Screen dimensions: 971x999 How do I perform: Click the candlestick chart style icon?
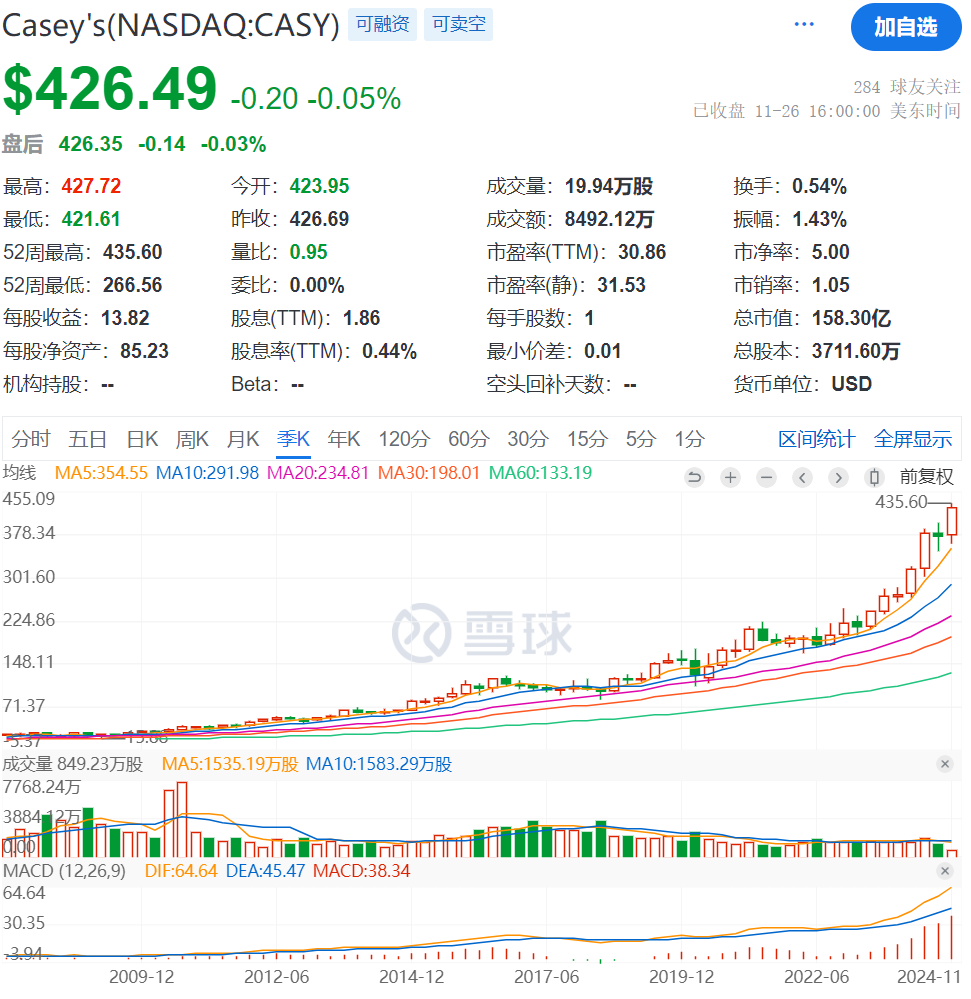pyautogui.click(x=875, y=477)
